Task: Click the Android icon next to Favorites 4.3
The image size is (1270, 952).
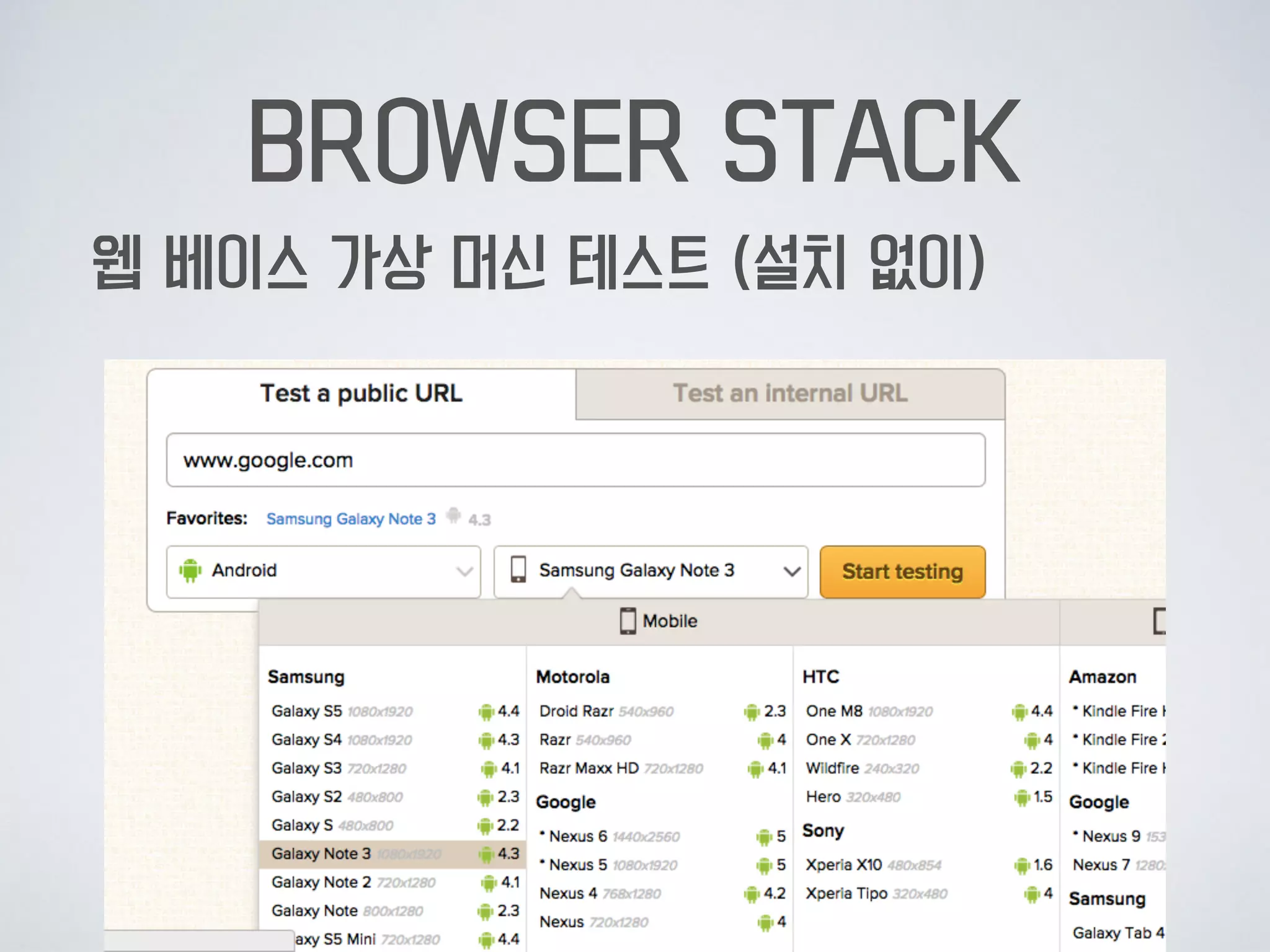Action: point(454,516)
